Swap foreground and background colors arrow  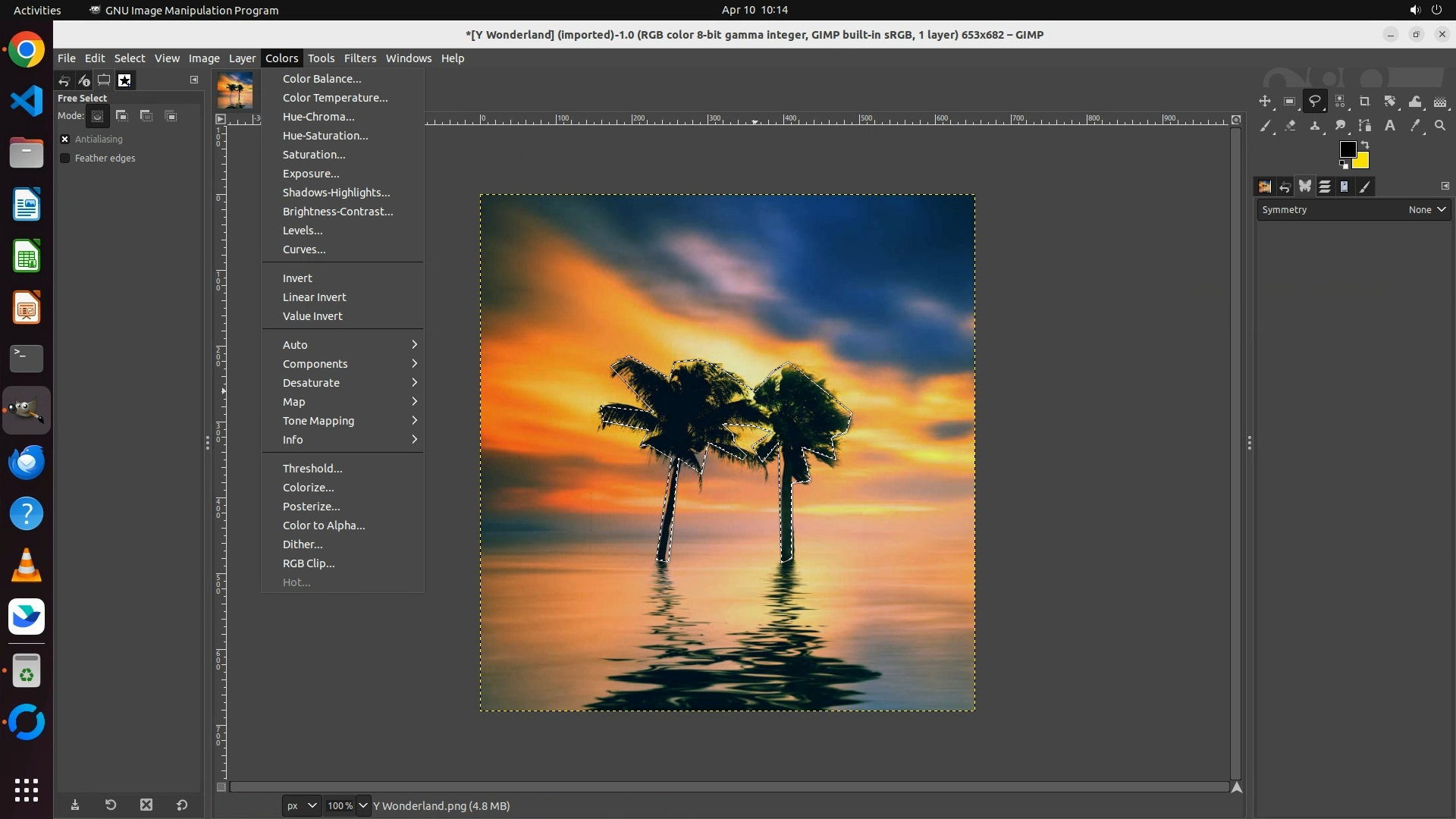pyautogui.click(x=1365, y=144)
